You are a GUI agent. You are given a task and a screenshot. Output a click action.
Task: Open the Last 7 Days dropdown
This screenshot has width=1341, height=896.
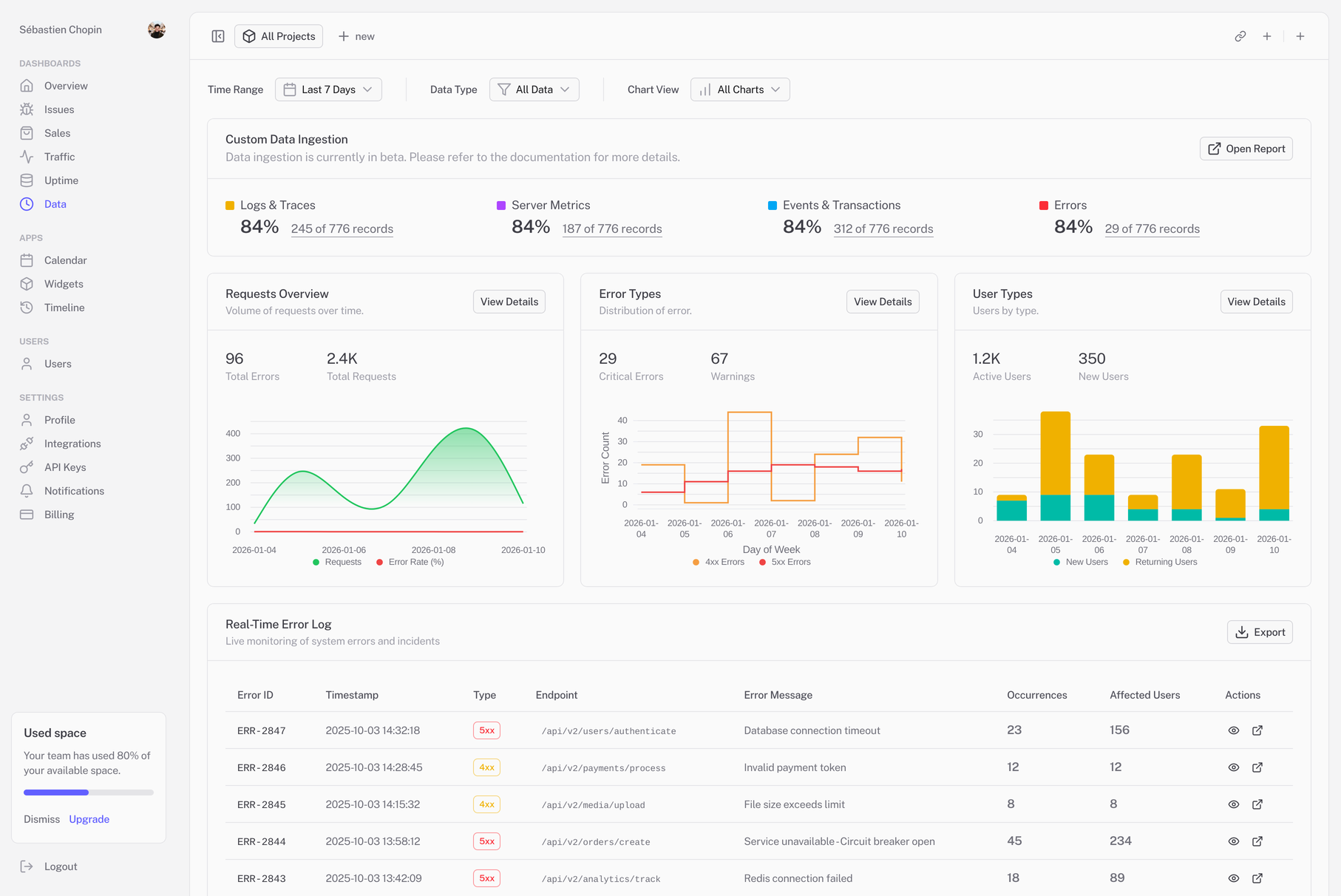pos(328,89)
